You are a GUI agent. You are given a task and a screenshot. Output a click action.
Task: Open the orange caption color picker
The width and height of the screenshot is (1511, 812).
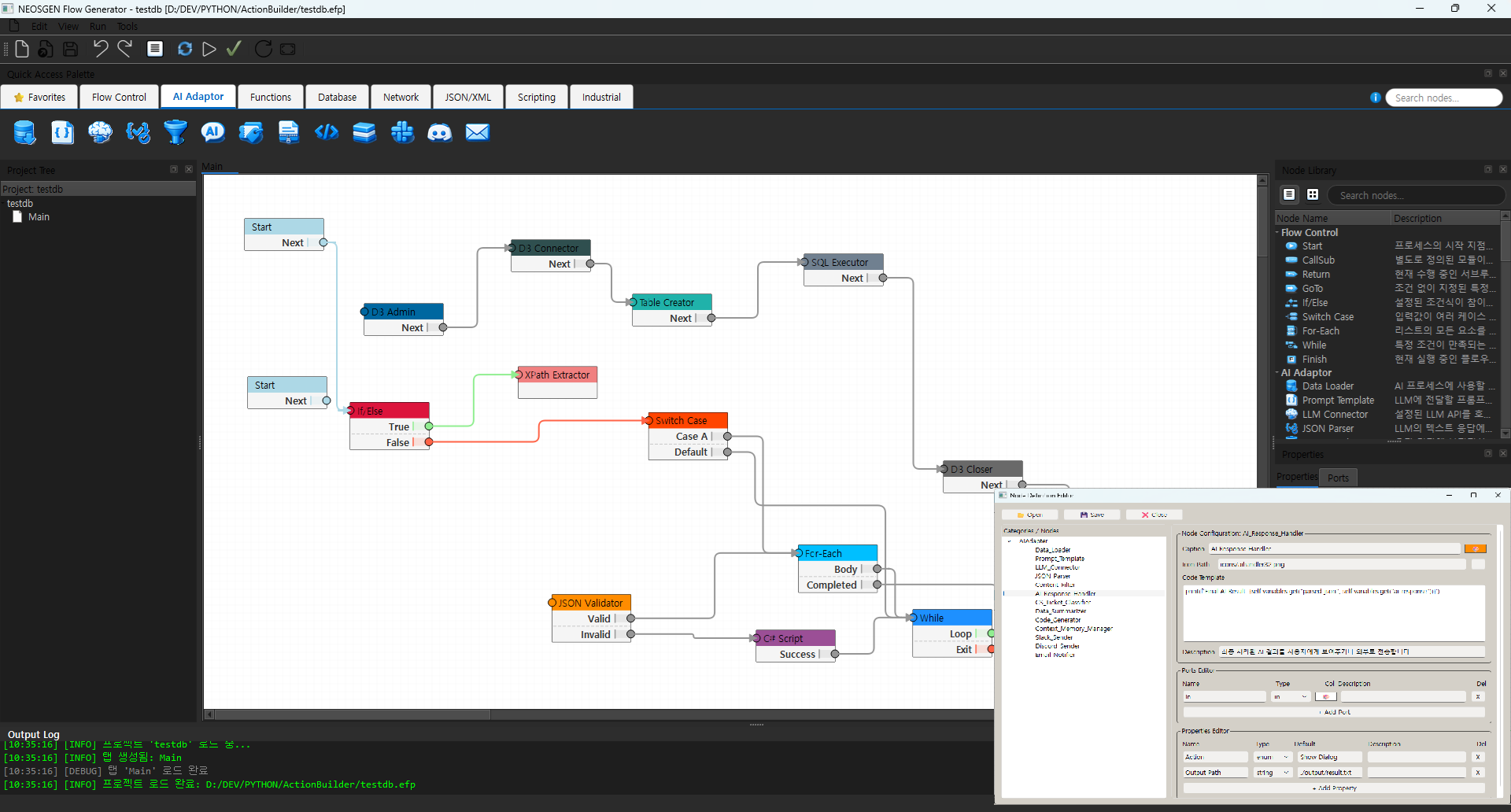(1477, 548)
